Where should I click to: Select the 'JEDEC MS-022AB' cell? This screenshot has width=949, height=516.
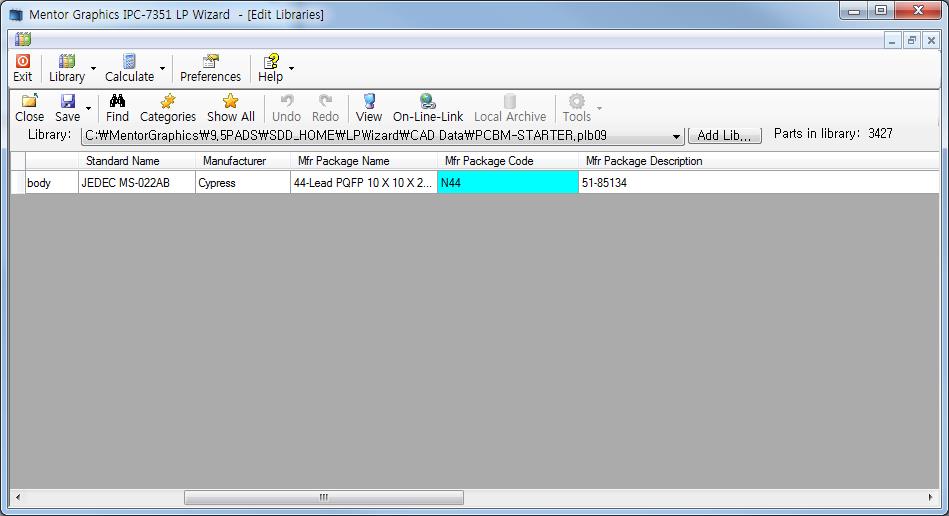pyautogui.click(x=137, y=183)
